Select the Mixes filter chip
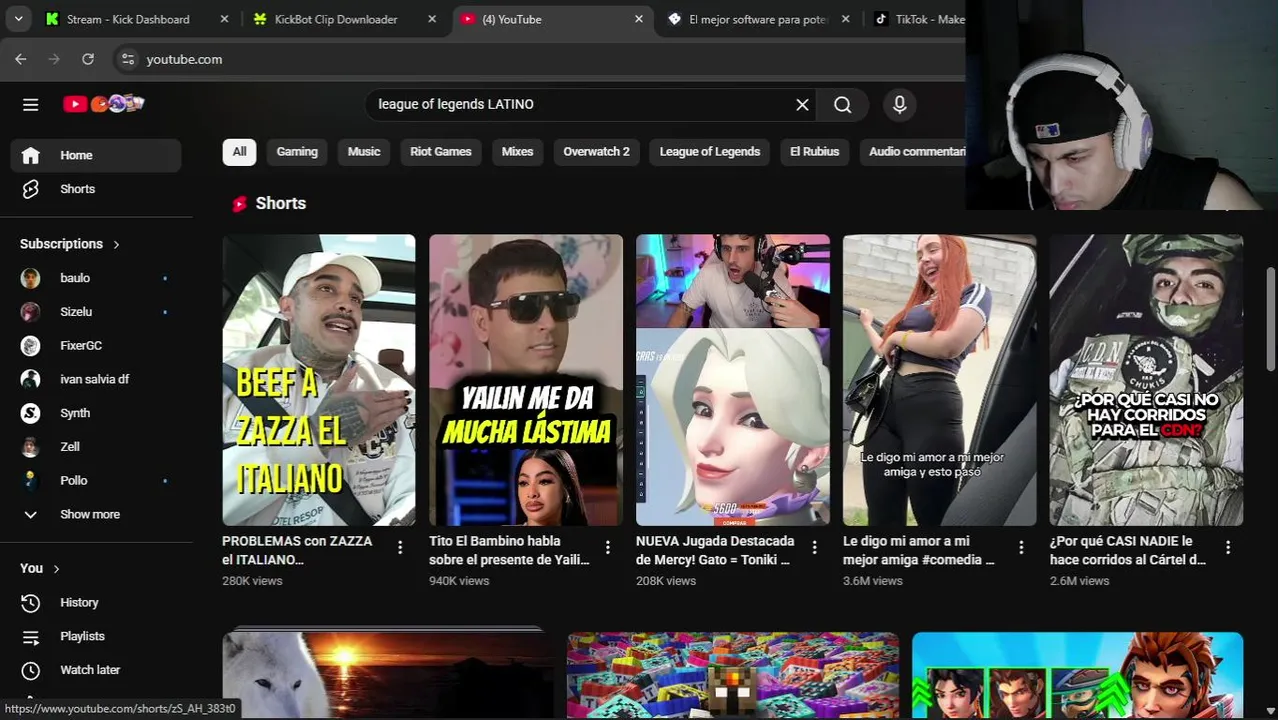 click(x=517, y=152)
